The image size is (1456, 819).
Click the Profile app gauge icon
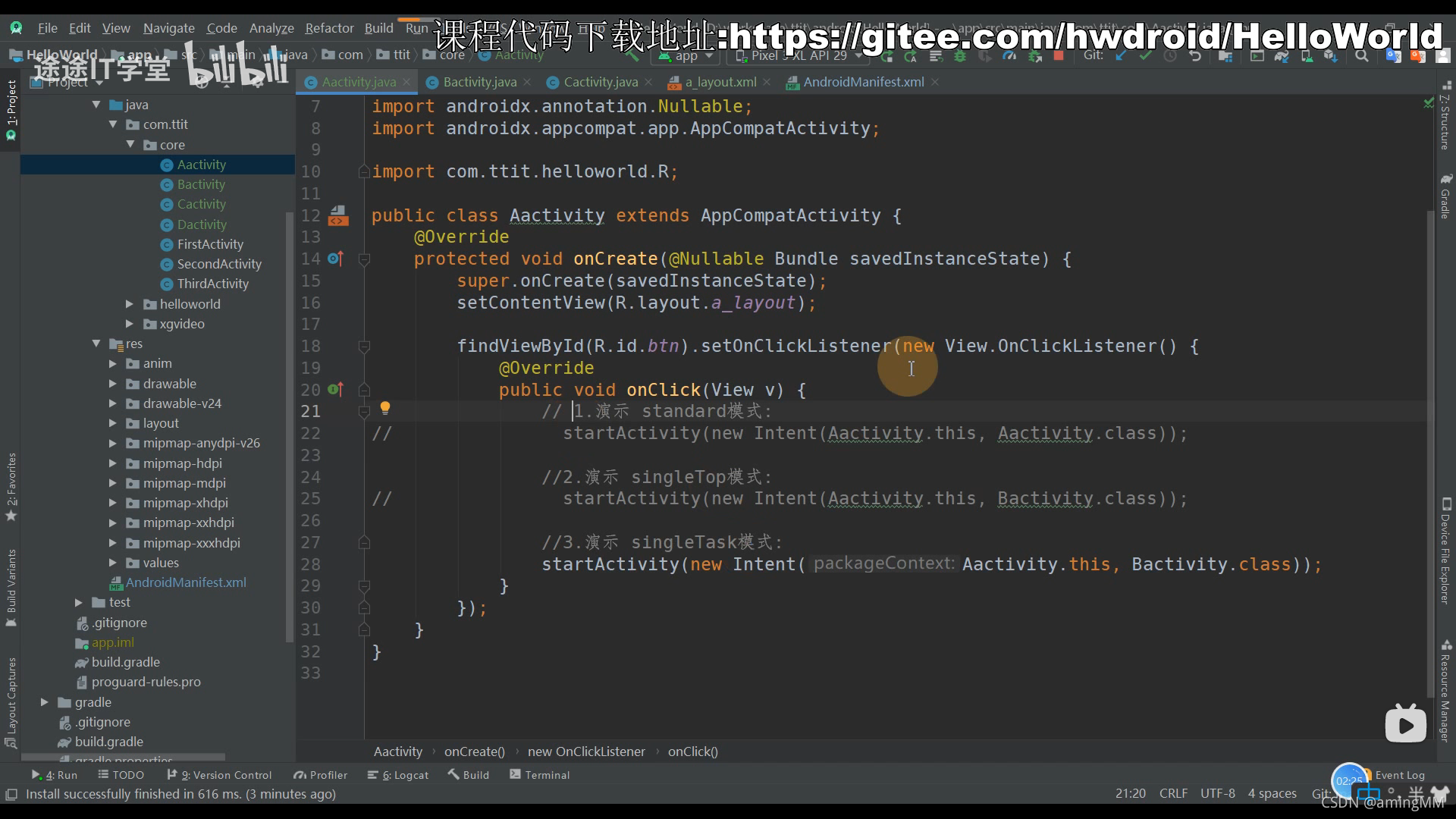(1009, 56)
